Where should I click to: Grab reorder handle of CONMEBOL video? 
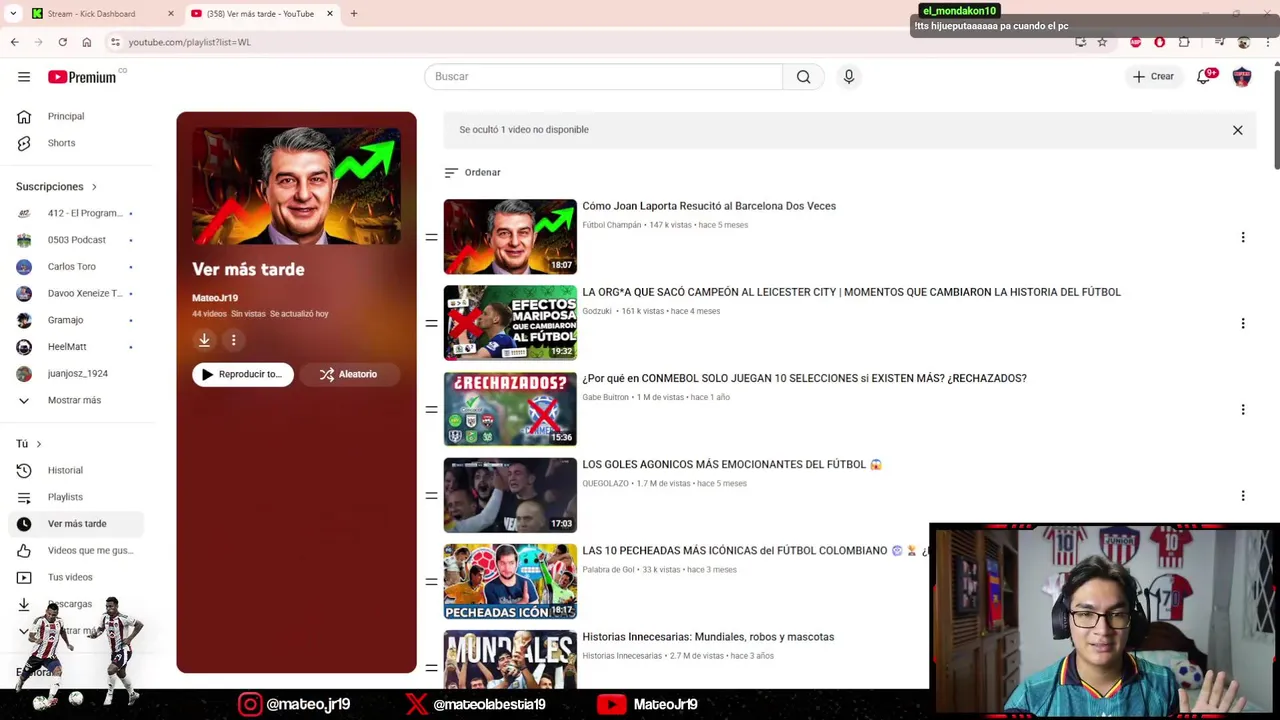[431, 409]
